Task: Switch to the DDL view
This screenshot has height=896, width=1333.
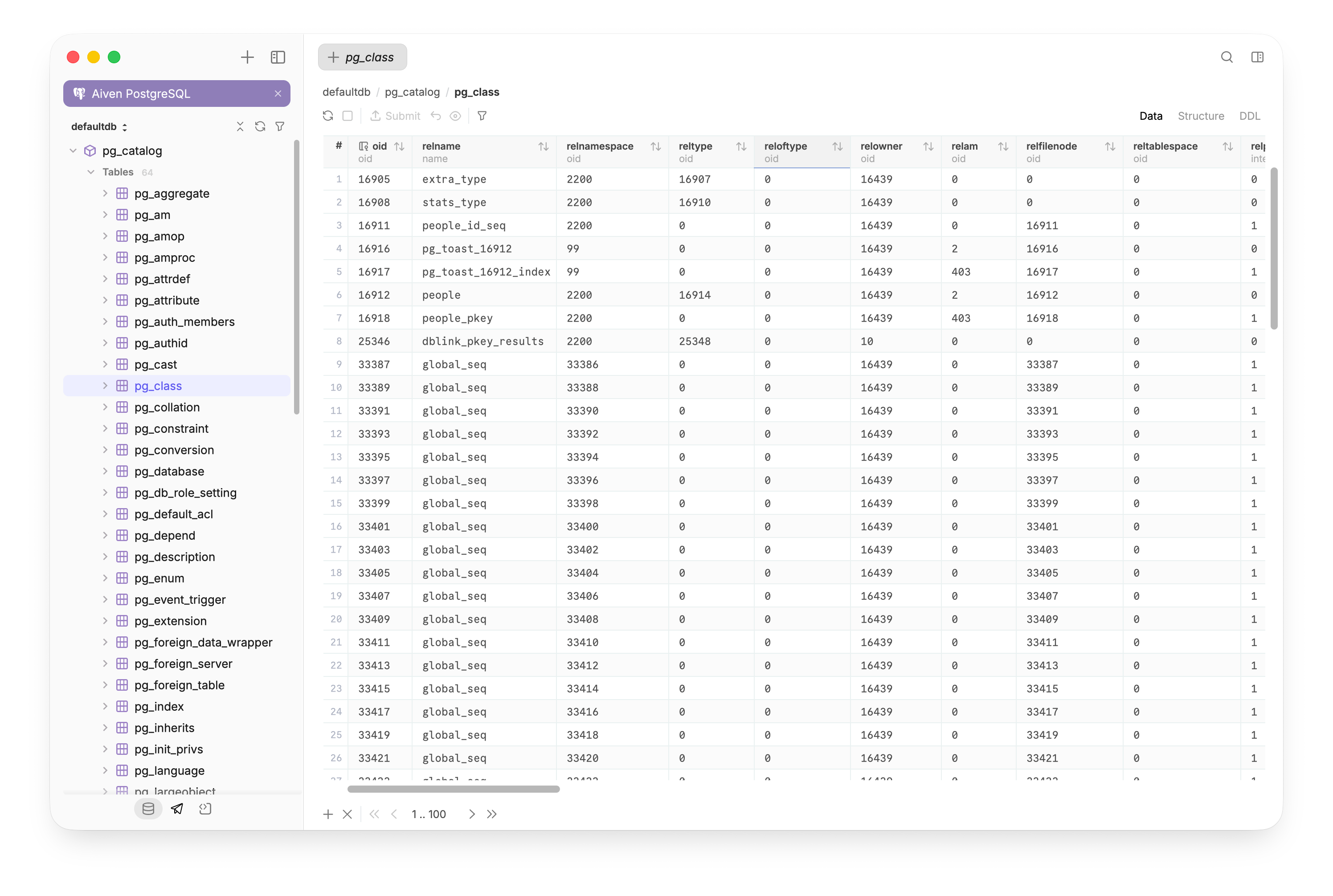Action: click(1250, 116)
